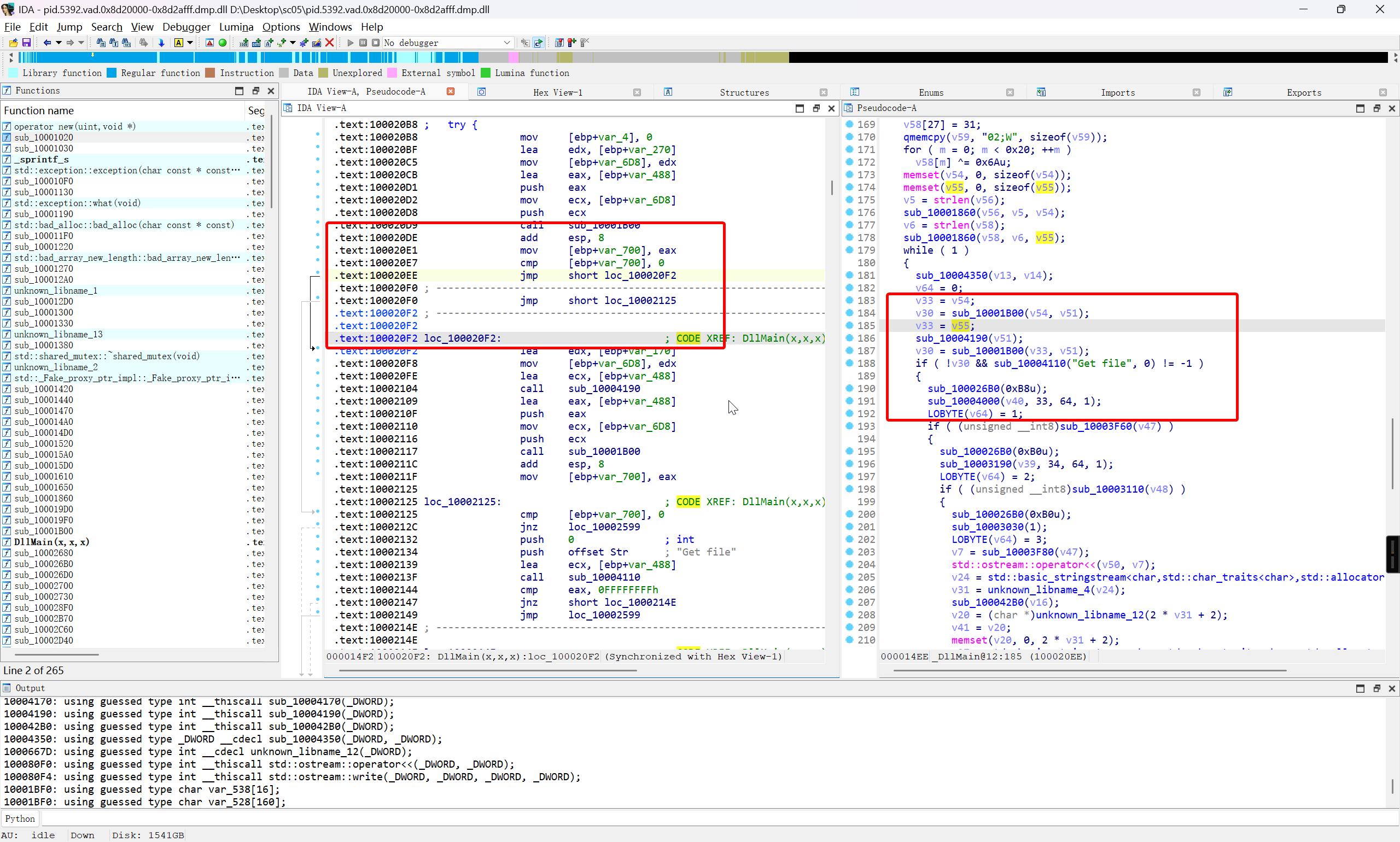Click the add breakpoint red-pin icon

click(571, 43)
